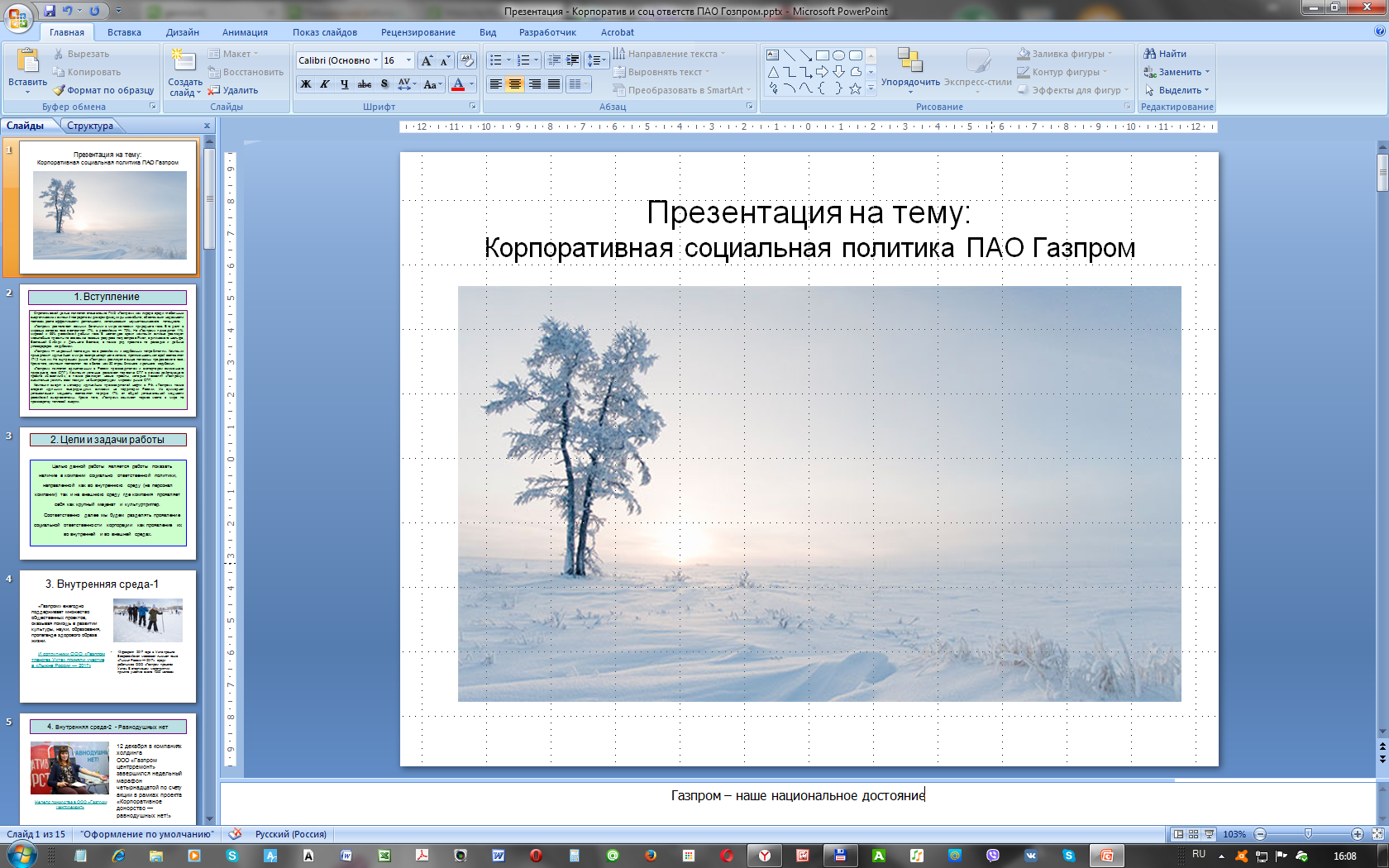Screen dimensions: 1389x868
Task: Close the slides pane with X
Action: pyautogui.click(x=207, y=126)
